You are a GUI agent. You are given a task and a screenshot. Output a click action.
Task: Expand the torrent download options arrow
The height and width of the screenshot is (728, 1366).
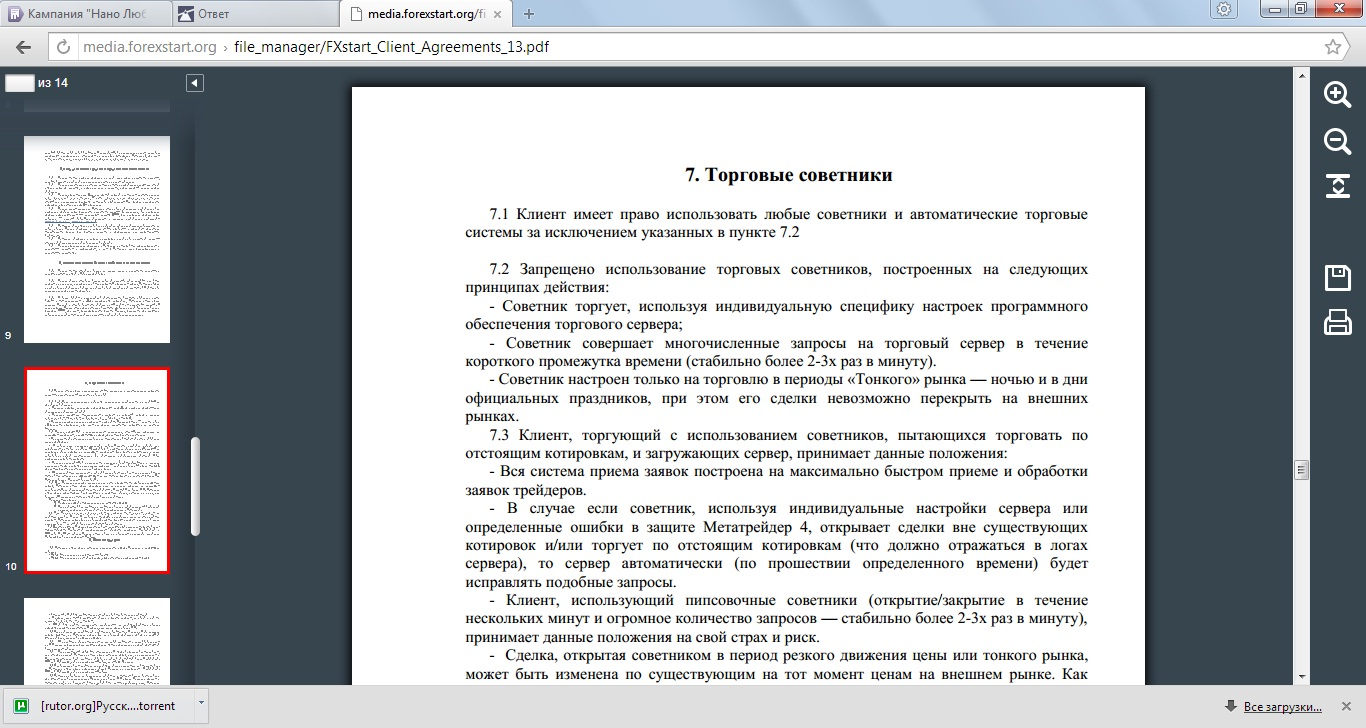click(200, 704)
